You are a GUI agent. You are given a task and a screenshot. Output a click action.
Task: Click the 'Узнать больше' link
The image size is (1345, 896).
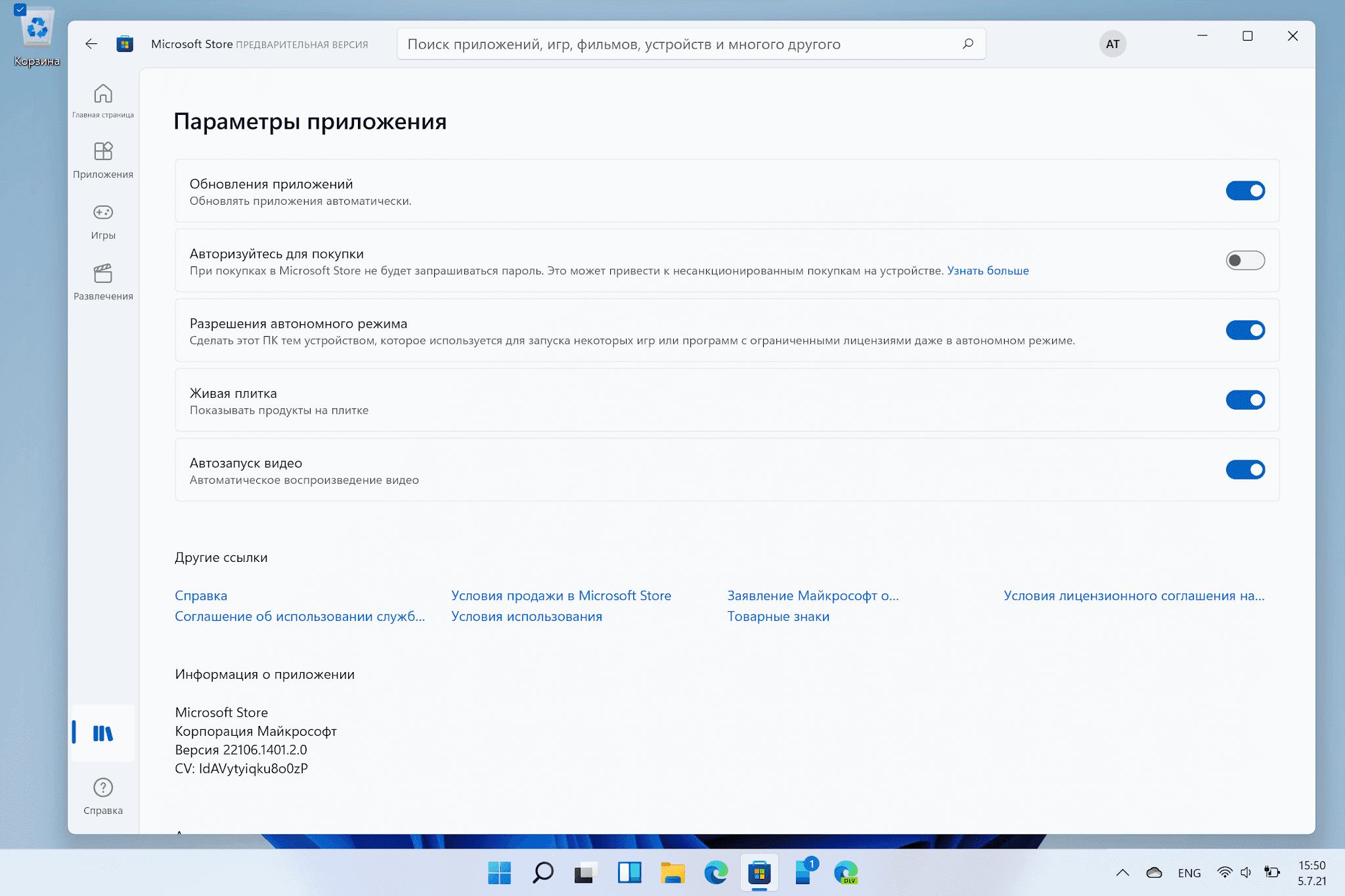point(987,271)
